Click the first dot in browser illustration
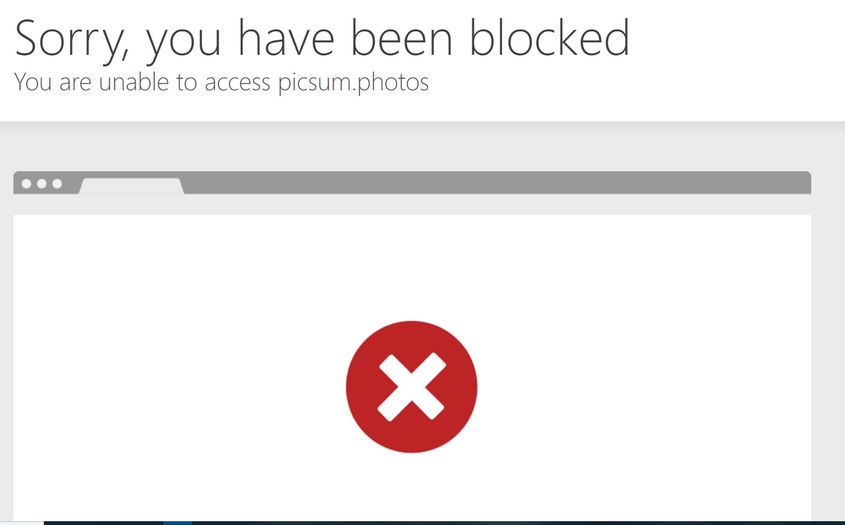 pos(26,184)
